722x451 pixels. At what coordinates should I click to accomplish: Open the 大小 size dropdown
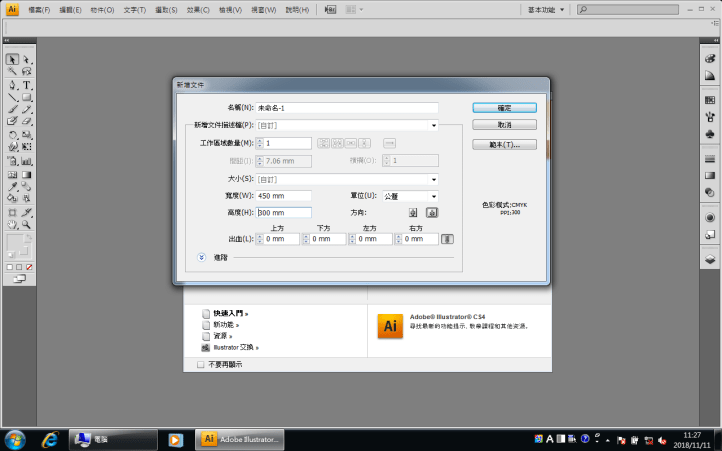(347, 179)
